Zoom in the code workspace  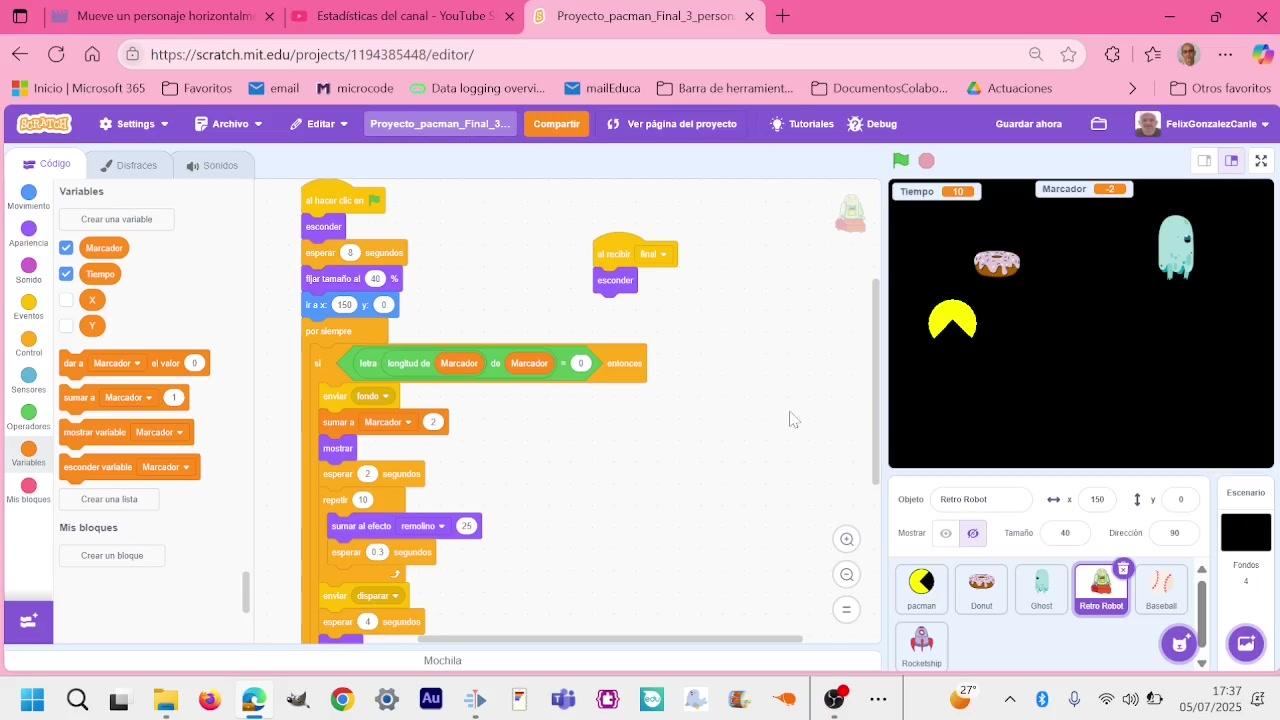(x=847, y=539)
